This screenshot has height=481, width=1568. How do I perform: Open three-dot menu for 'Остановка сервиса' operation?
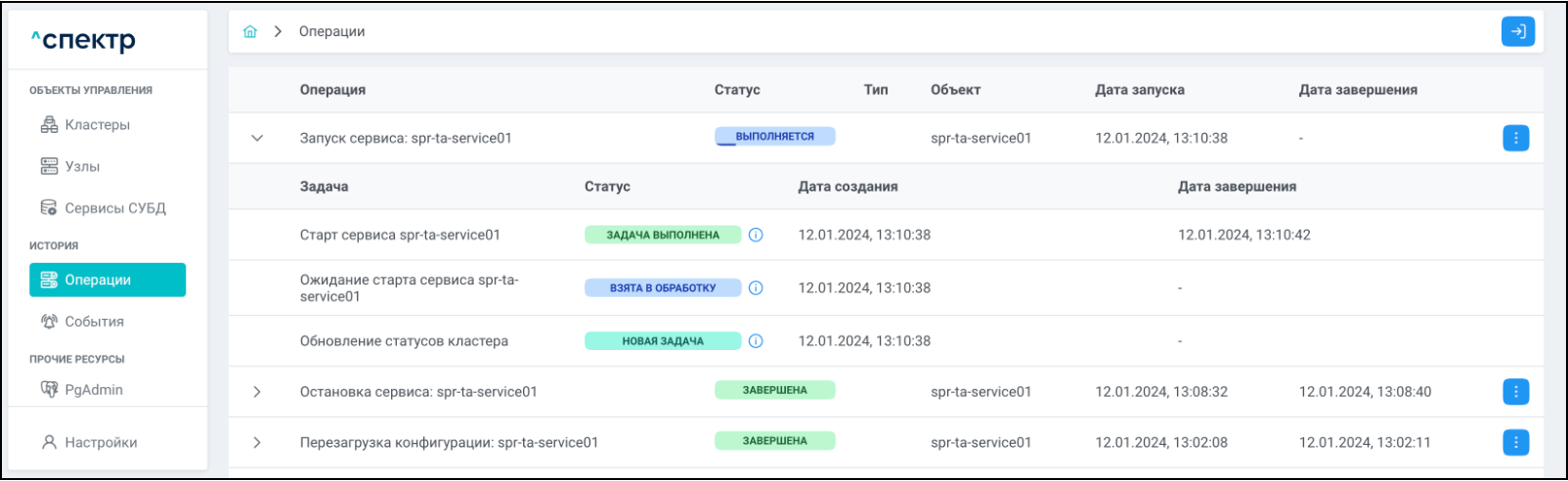(x=1515, y=392)
